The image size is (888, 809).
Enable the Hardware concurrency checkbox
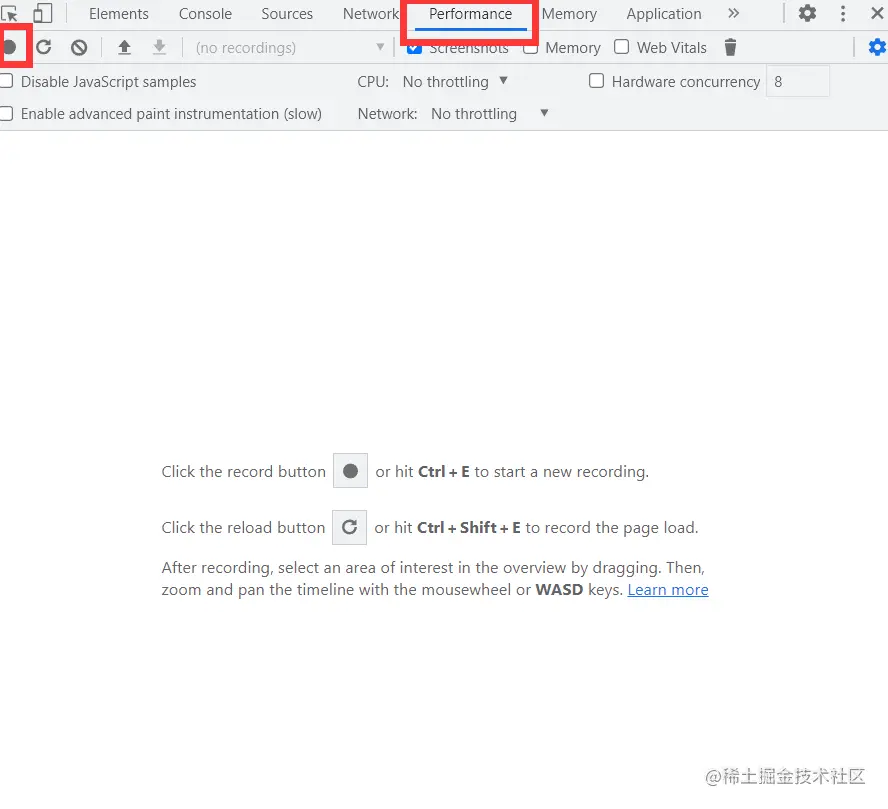(x=596, y=81)
